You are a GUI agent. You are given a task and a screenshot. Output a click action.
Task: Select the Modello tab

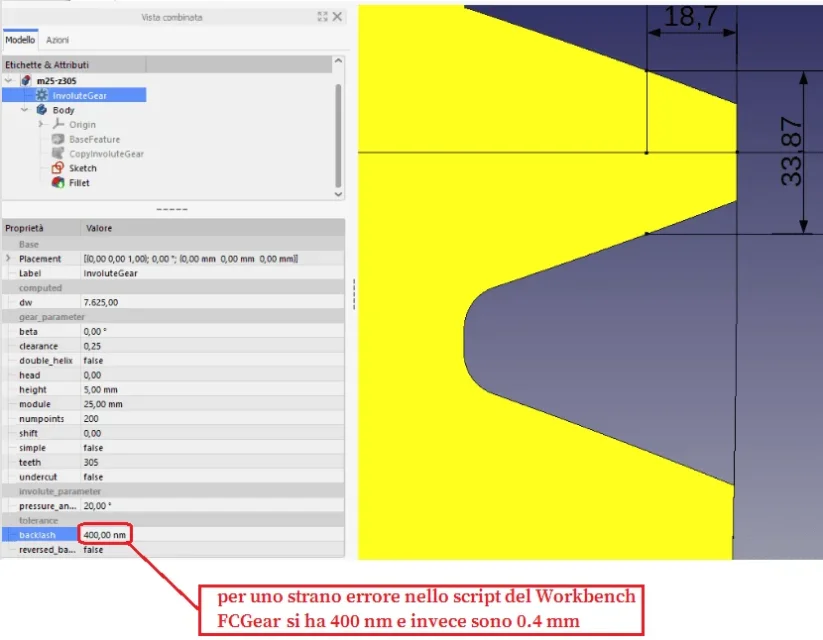pos(19,40)
